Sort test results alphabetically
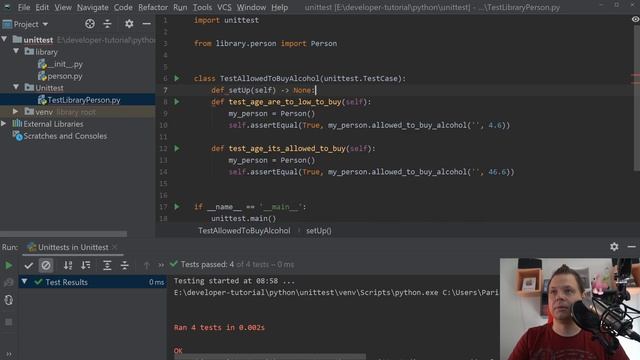Viewport: 640px width, 360px height. tap(68, 266)
